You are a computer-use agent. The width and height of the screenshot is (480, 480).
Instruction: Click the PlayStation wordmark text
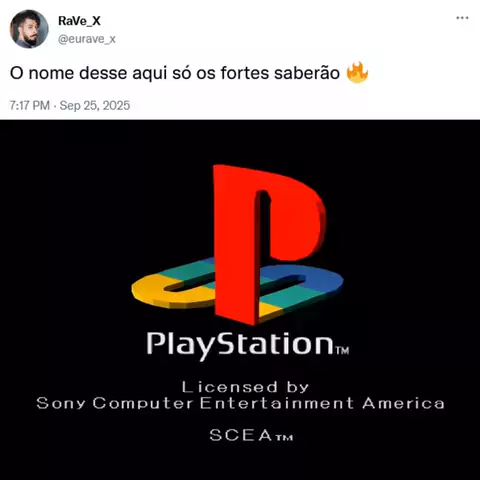click(x=240, y=345)
